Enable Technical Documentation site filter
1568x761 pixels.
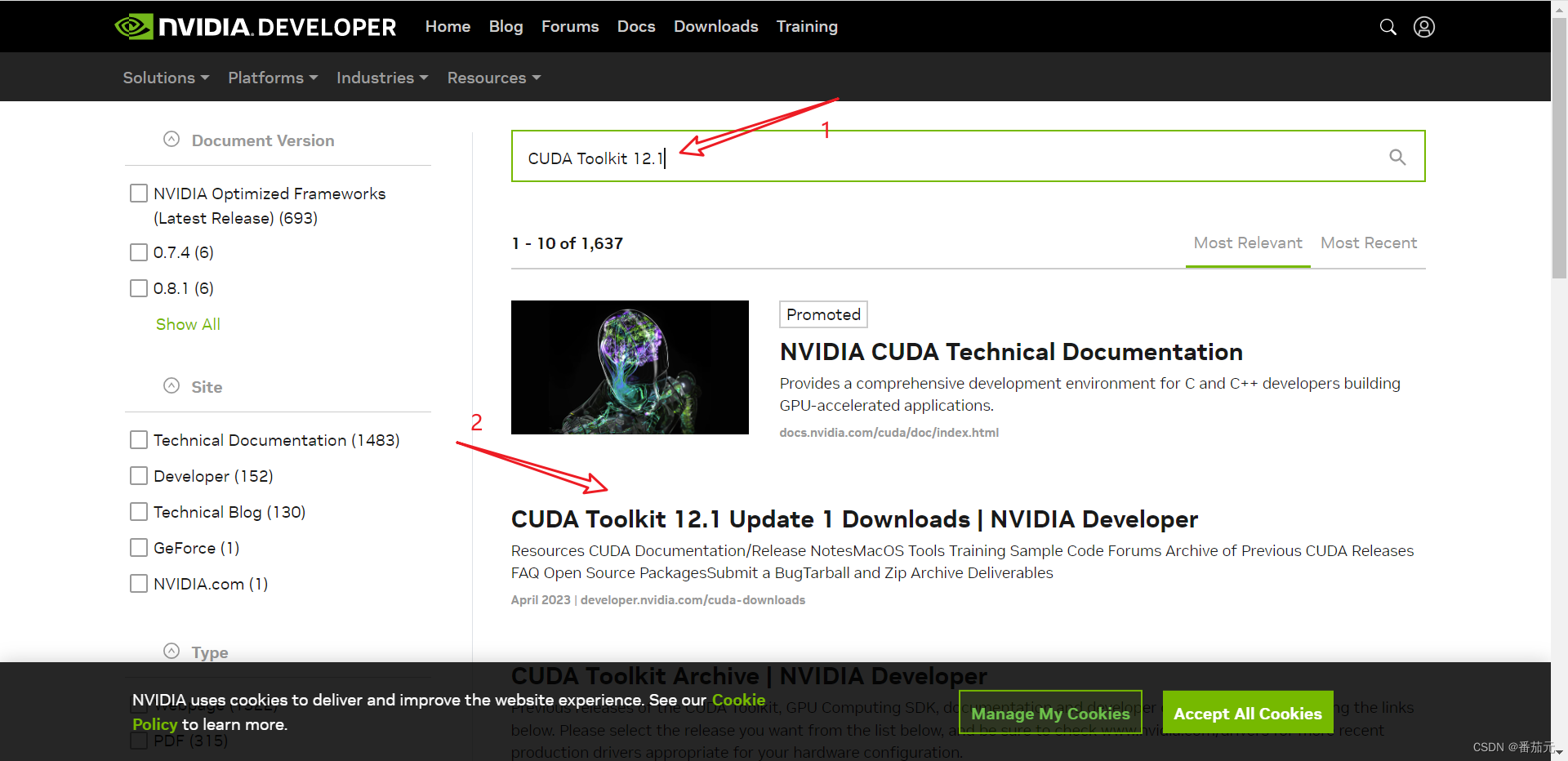[x=139, y=440]
